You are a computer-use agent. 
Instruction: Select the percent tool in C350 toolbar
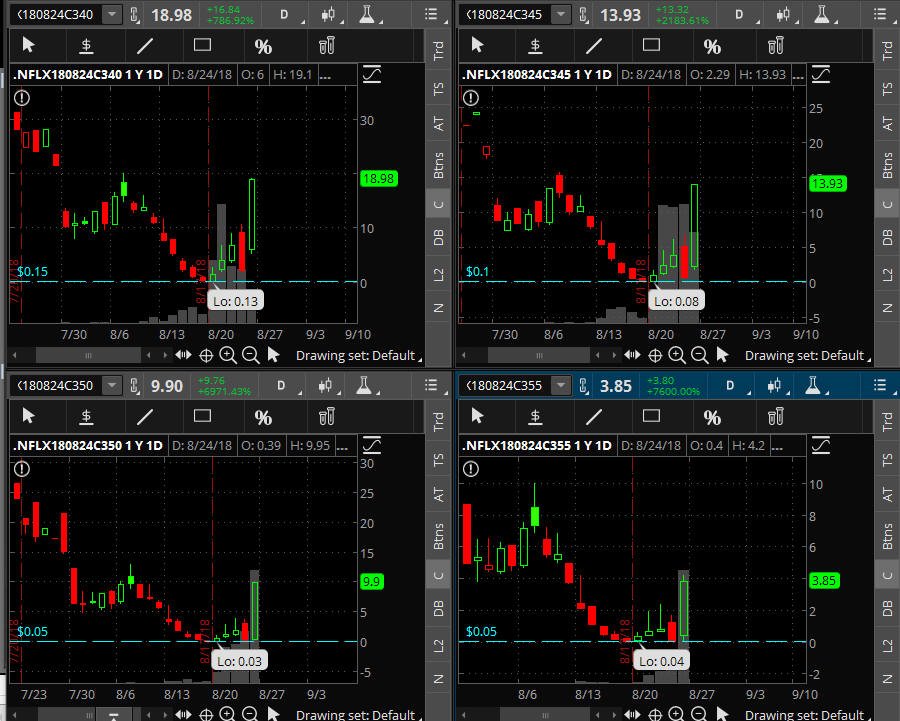[x=263, y=417]
